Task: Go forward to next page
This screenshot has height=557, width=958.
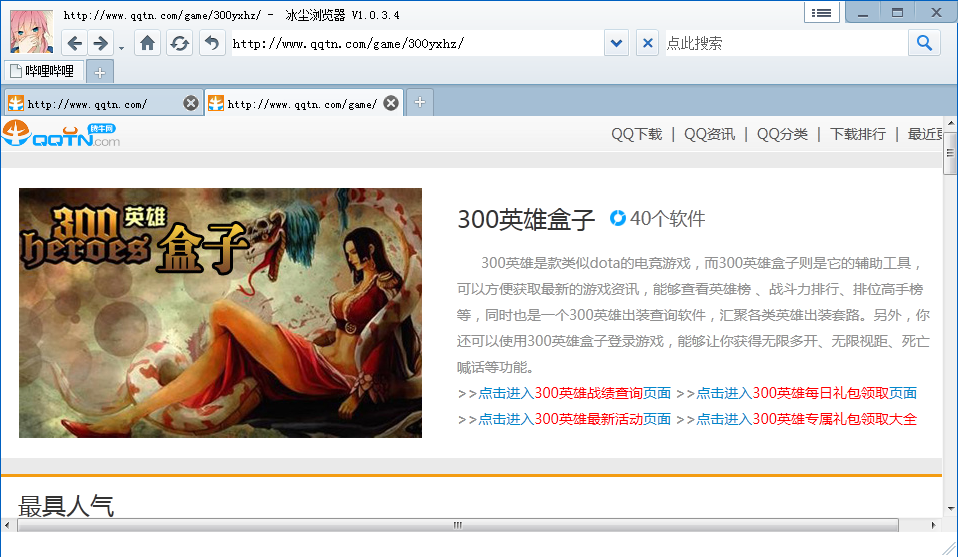Action: pyautogui.click(x=100, y=43)
